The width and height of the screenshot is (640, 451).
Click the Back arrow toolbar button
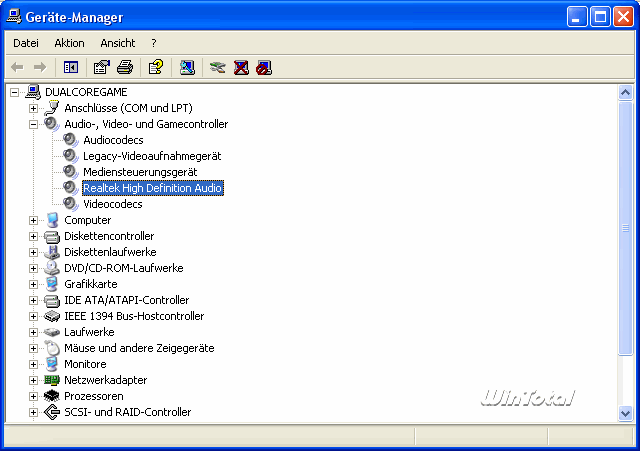click(17, 67)
